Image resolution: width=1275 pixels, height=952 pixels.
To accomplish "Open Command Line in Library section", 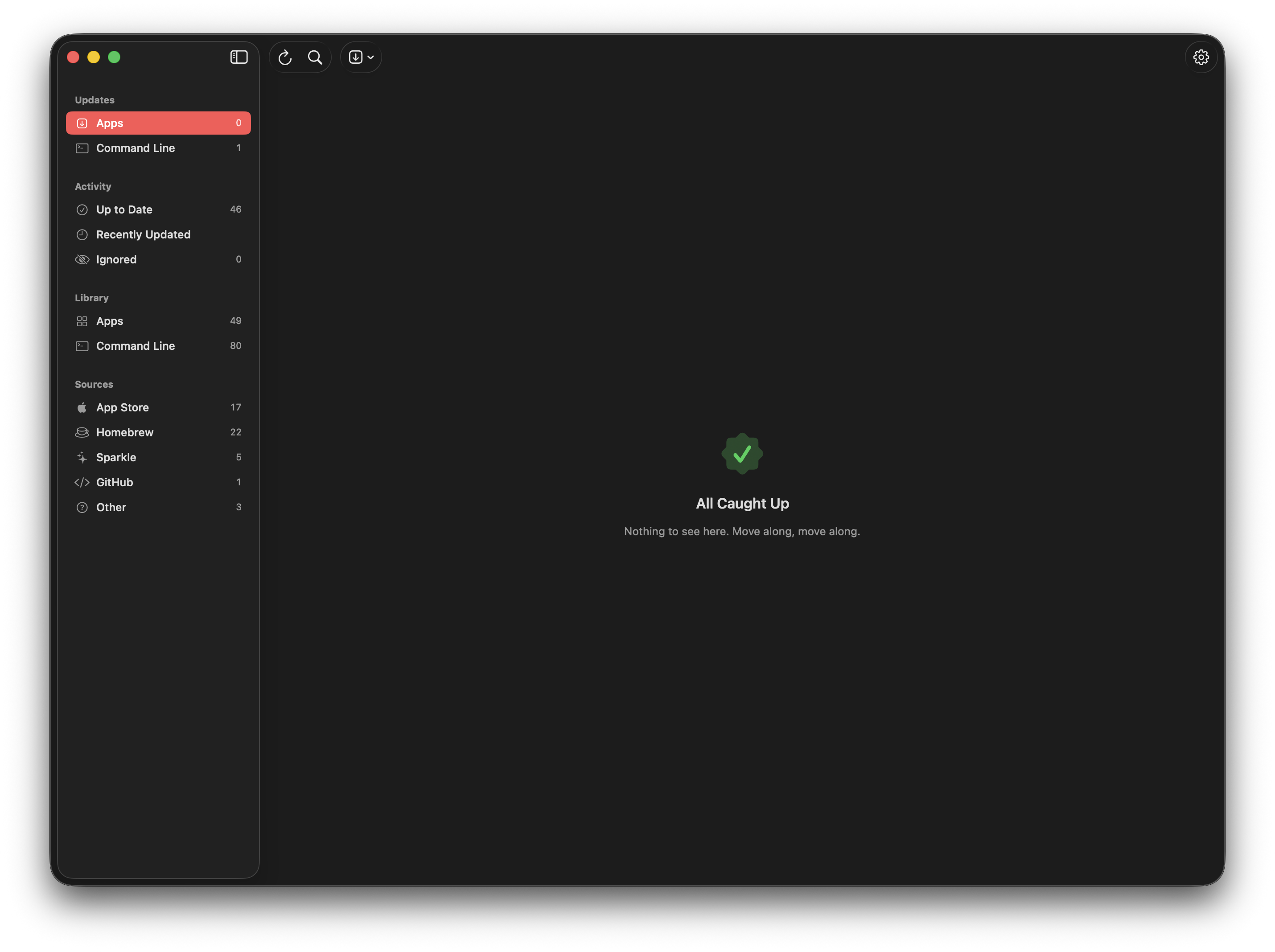I will 158,346.
